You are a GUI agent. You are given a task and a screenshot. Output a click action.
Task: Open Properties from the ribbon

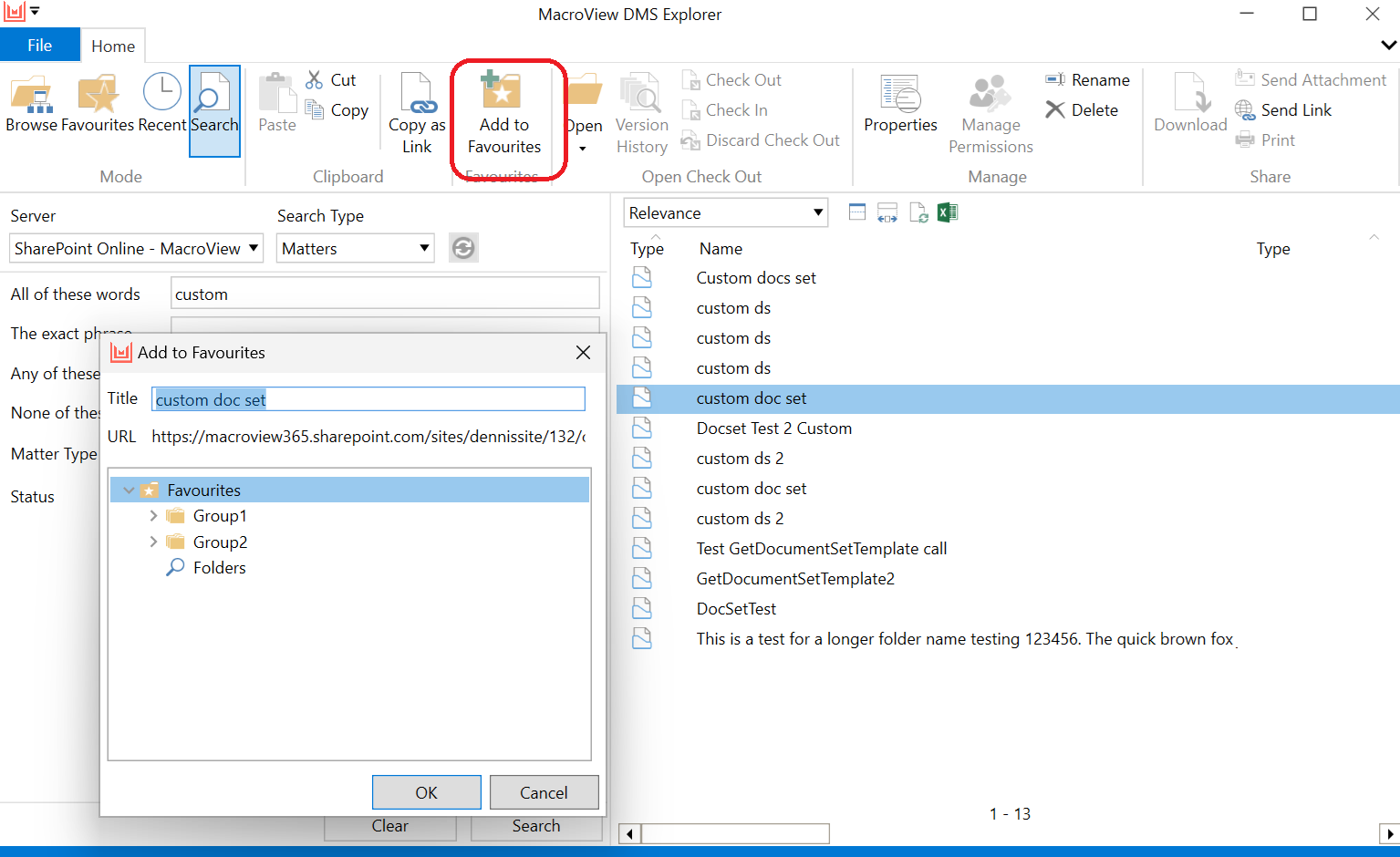[x=900, y=105]
